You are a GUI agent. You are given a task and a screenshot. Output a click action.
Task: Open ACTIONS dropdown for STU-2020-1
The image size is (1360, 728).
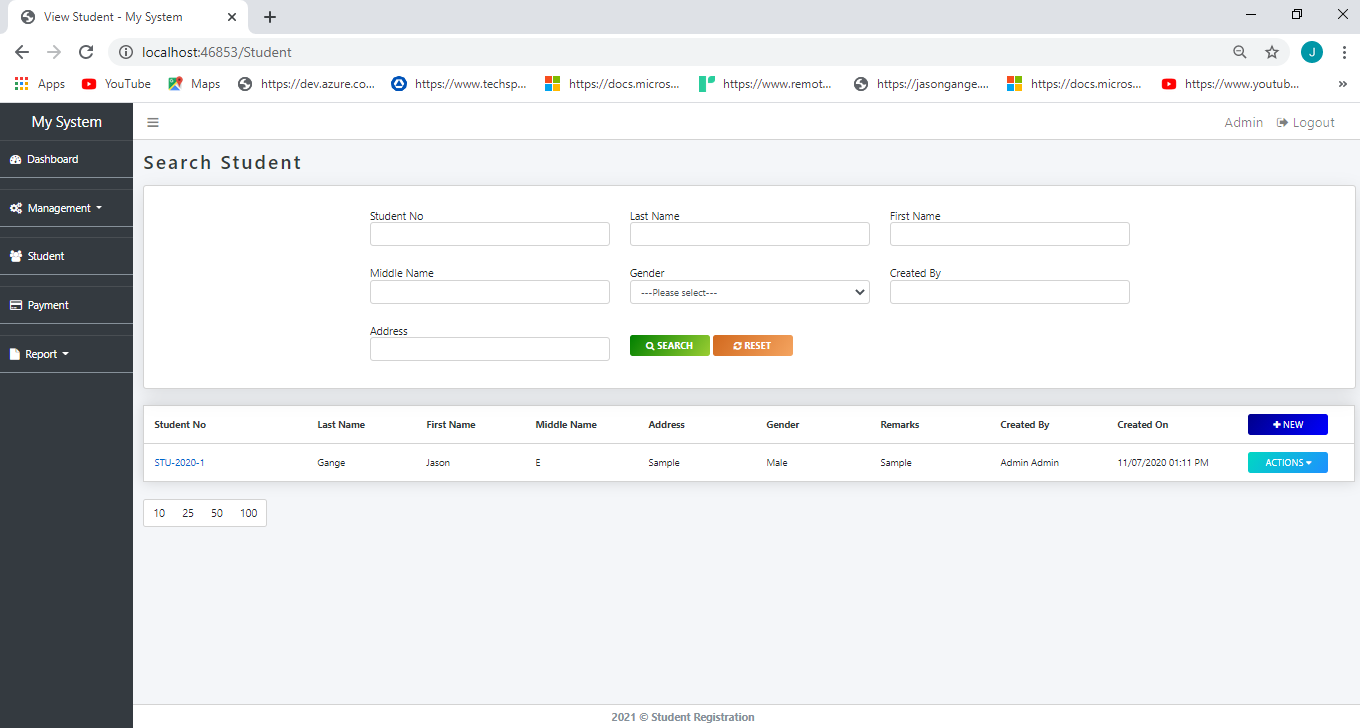pyautogui.click(x=1288, y=463)
